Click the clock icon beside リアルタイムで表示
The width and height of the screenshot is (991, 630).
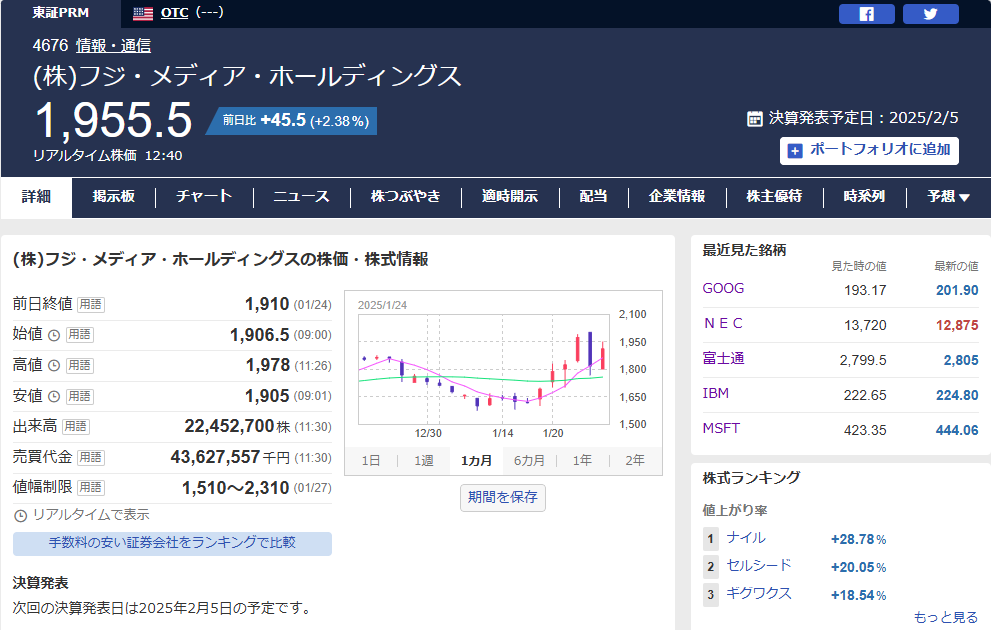tap(21, 515)
